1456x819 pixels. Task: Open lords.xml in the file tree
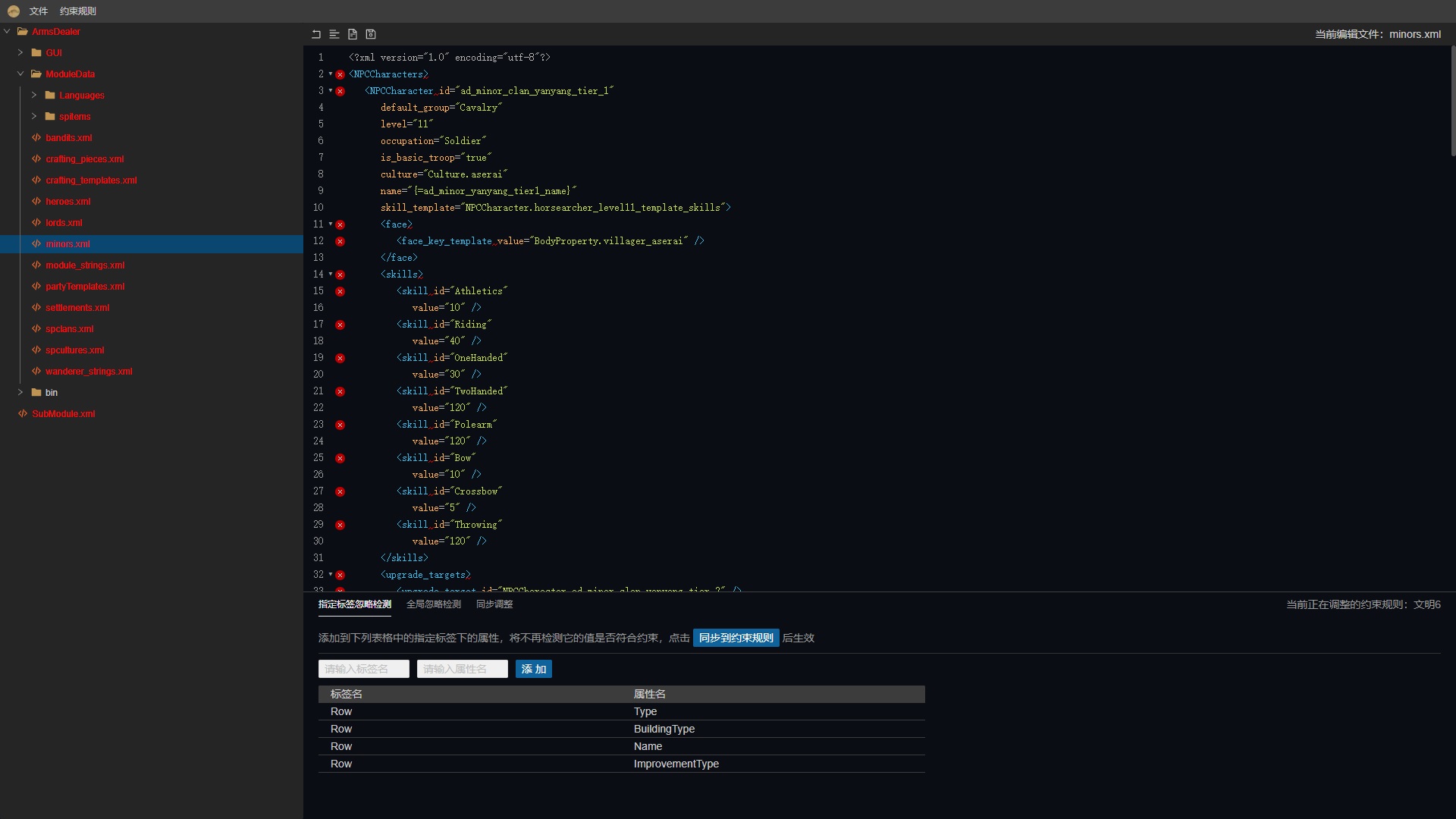click(64, 223)
